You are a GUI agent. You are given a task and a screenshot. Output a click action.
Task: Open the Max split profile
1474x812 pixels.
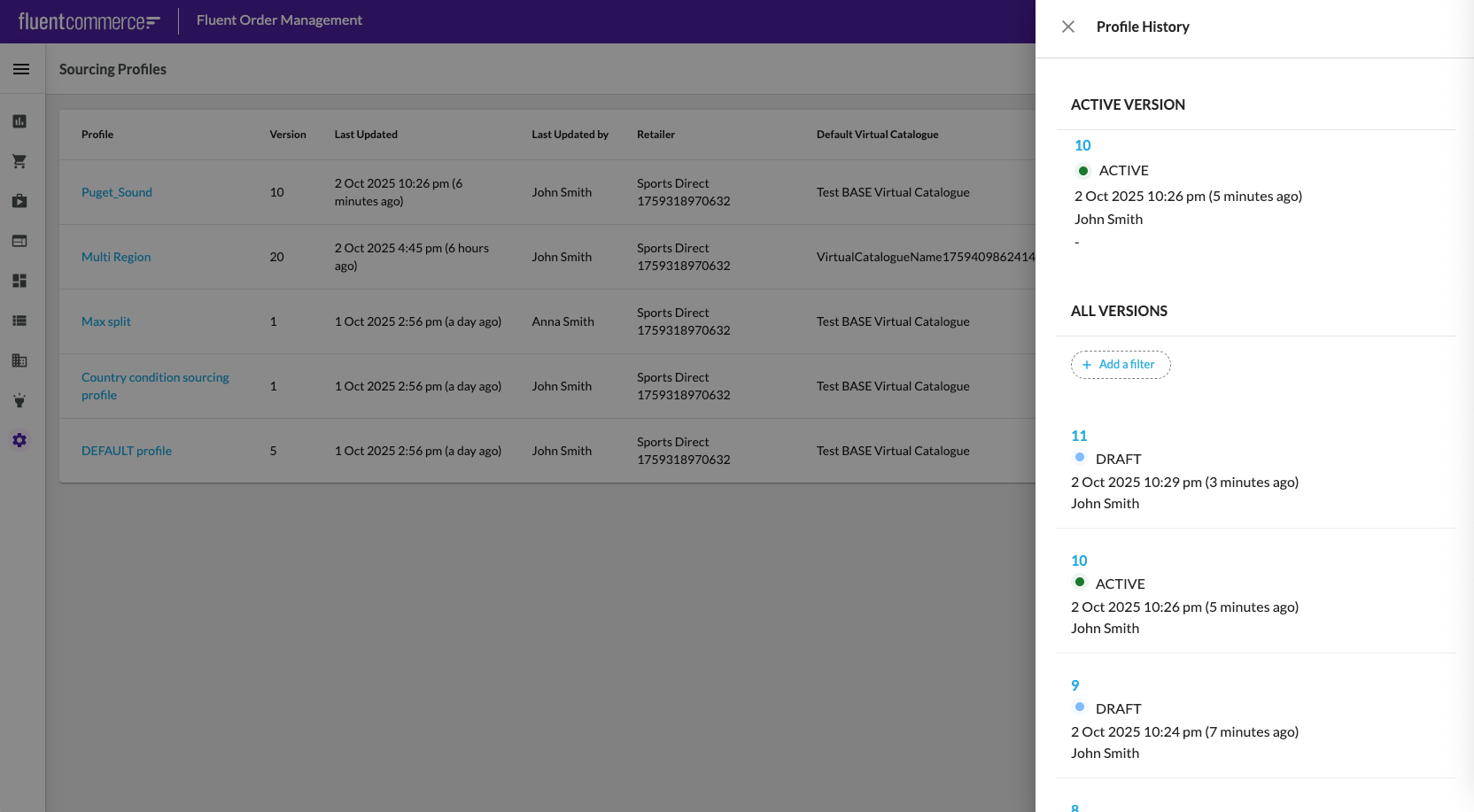[106, 321]
